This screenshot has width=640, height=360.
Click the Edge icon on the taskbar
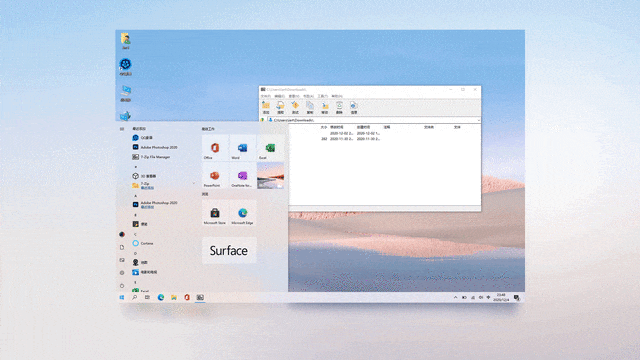(x=161, y=298)
